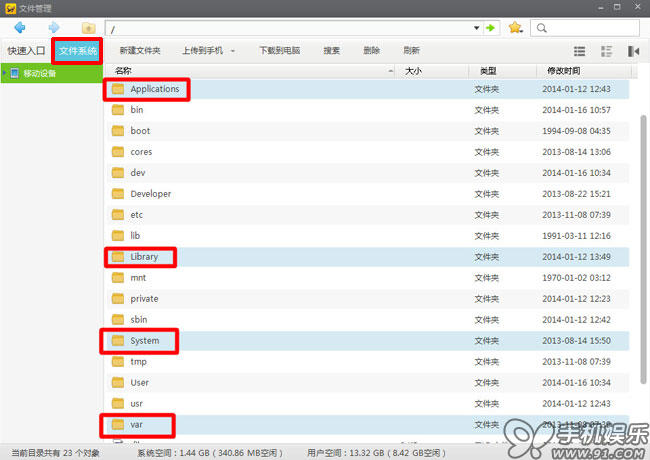Click the blue back arrow icon
Viewport: 650px width, 460px height.
pyautogui.click(x=20, y=28)
